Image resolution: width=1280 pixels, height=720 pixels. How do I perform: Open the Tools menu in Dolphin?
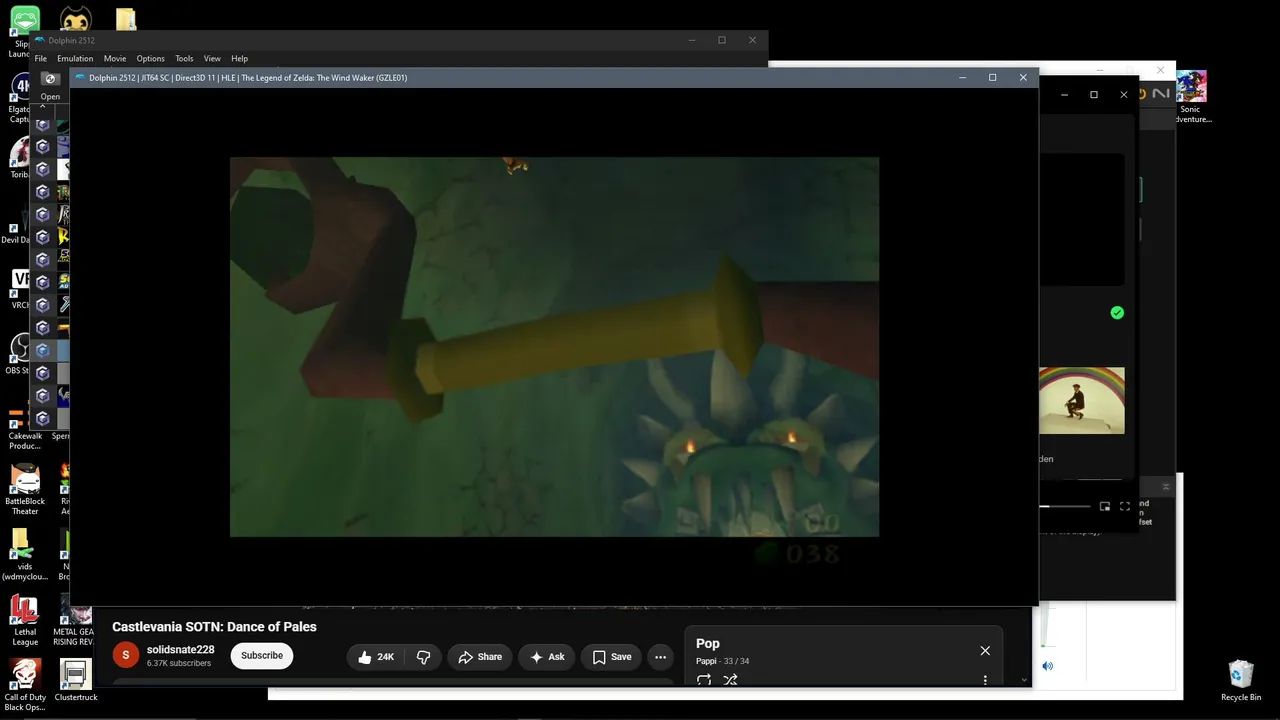184,59
